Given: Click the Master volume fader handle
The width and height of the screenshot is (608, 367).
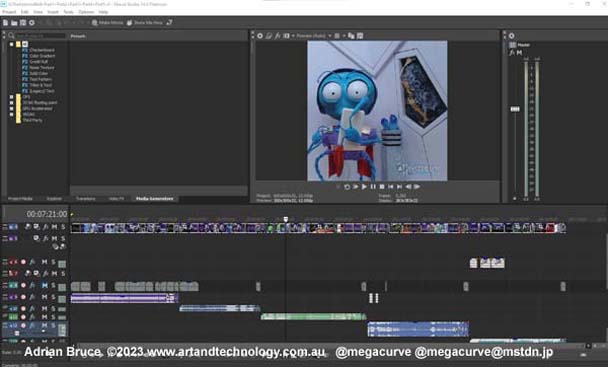Looking at the screenshot, I should pyautogui.click(x=515, y=109).
